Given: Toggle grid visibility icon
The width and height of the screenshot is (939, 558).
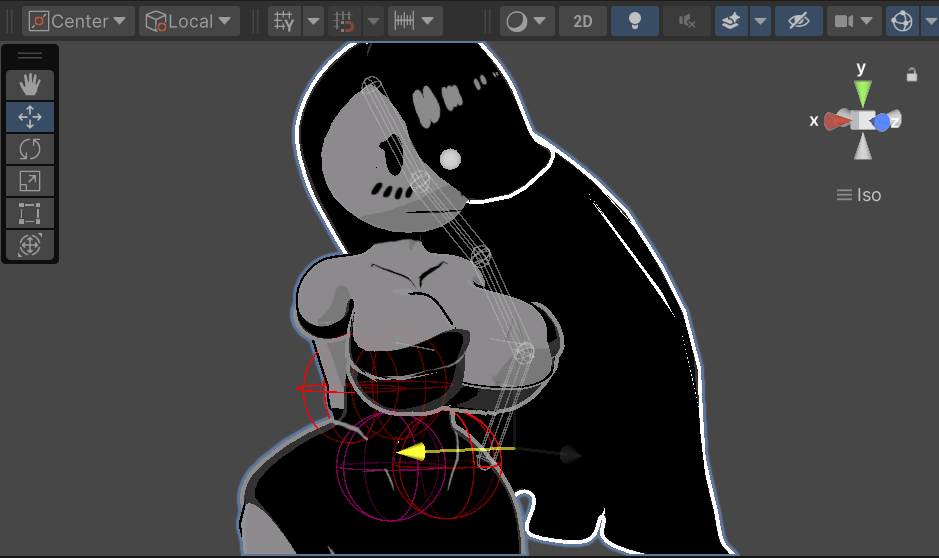Looking at the screenshot, I should (284, 21).
